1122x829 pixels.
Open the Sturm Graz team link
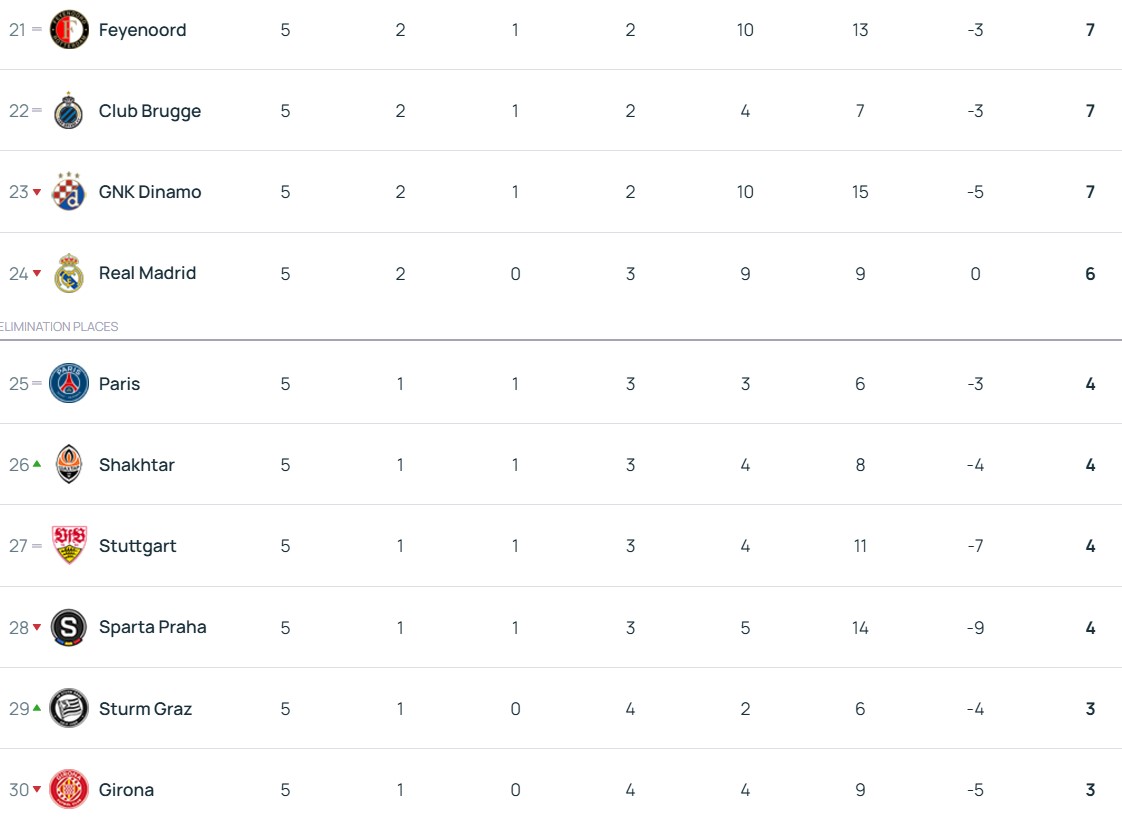(x=145, y=709)
